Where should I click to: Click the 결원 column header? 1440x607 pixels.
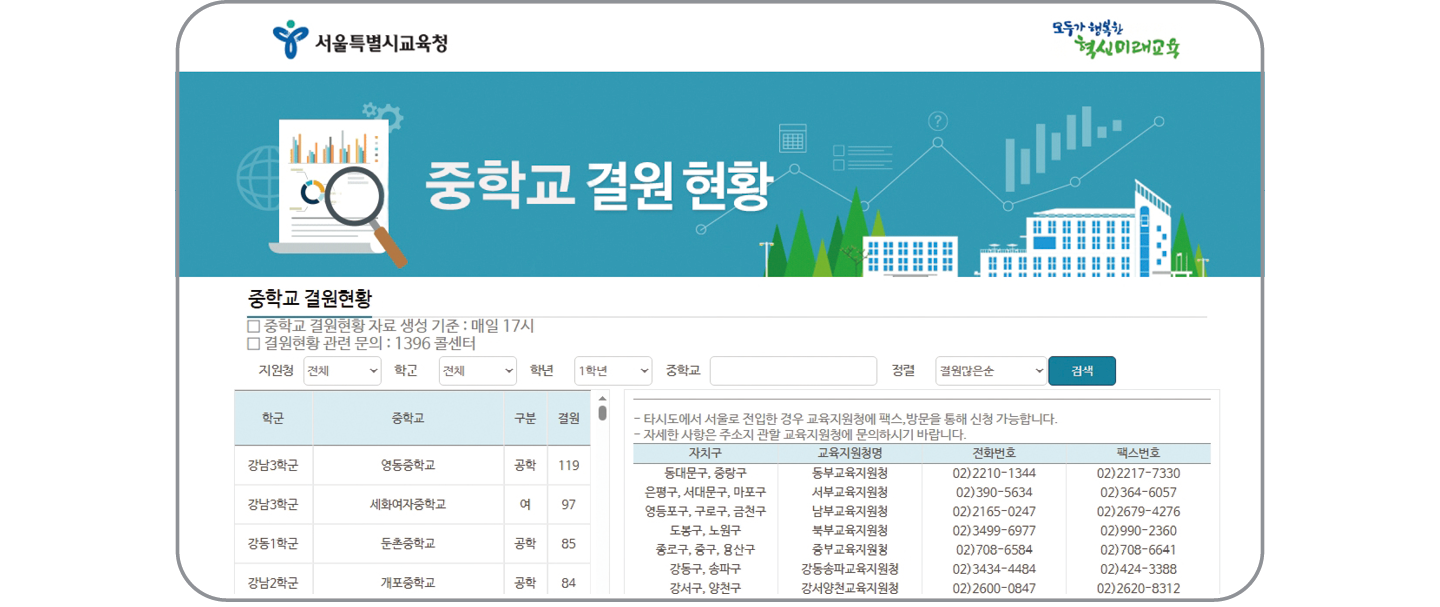(x=569, y=418)
